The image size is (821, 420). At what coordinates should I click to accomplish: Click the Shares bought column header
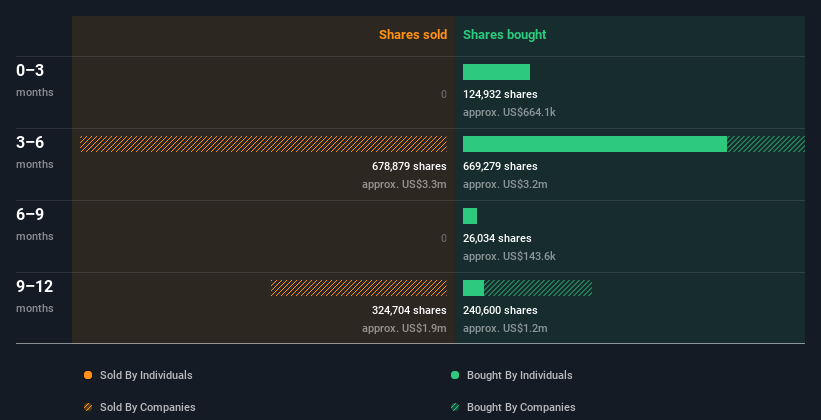pos(504,35)
